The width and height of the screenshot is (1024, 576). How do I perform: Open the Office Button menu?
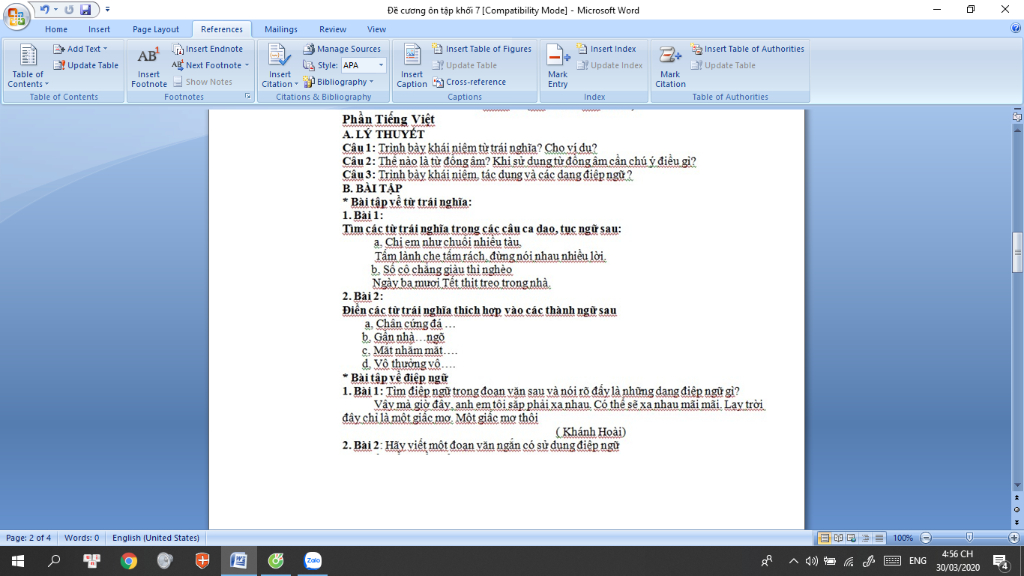click(16, 16)
